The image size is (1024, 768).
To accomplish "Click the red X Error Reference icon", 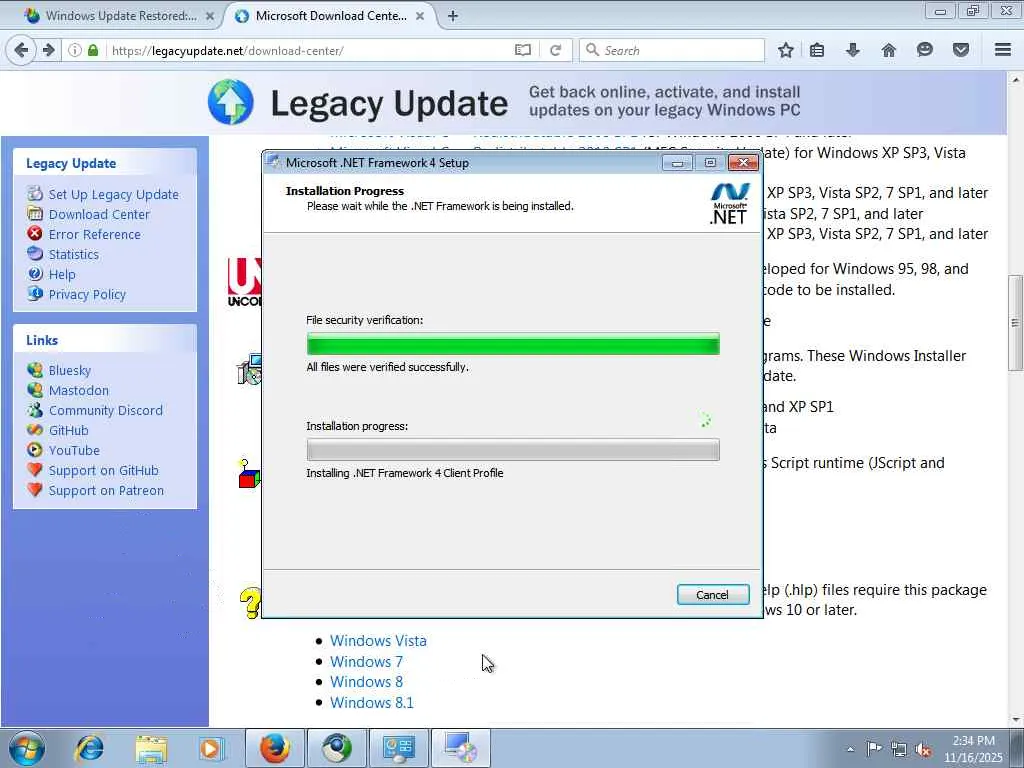I will coord(35,233).
